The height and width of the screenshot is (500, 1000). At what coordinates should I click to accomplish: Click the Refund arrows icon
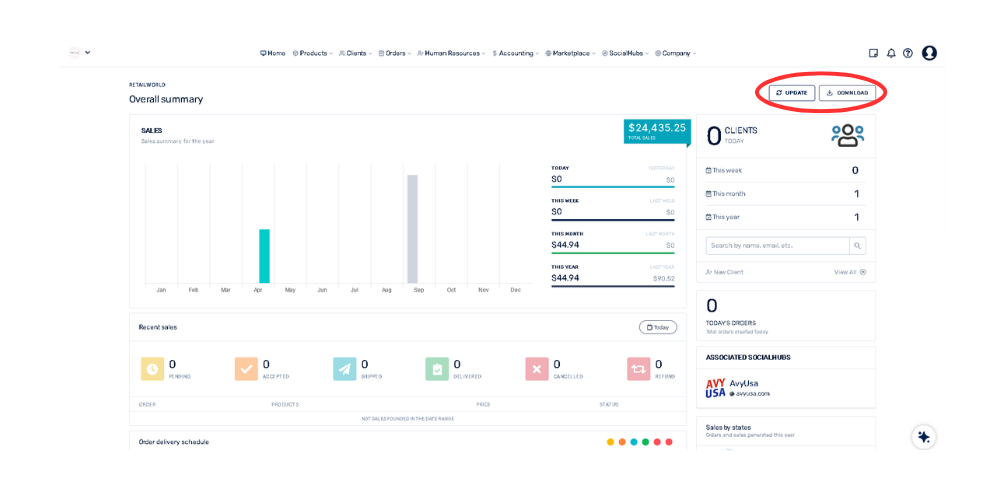pos(639,369)
